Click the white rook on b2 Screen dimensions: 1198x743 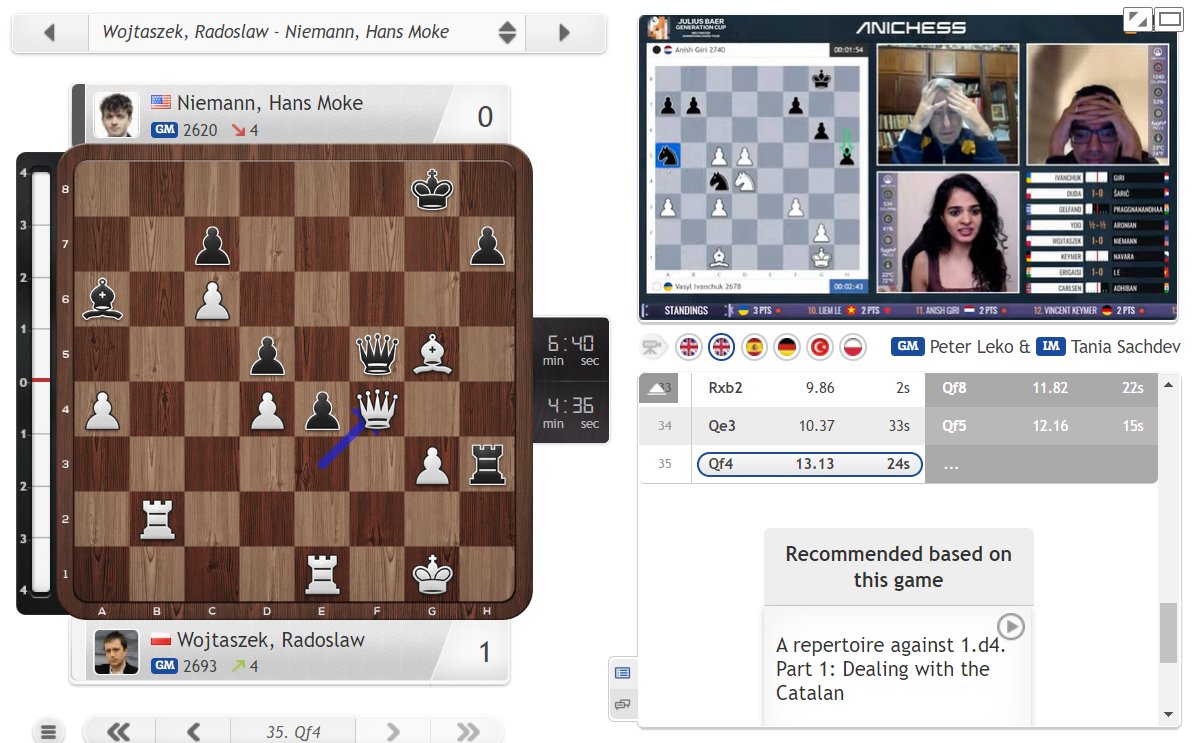(157, 519)
